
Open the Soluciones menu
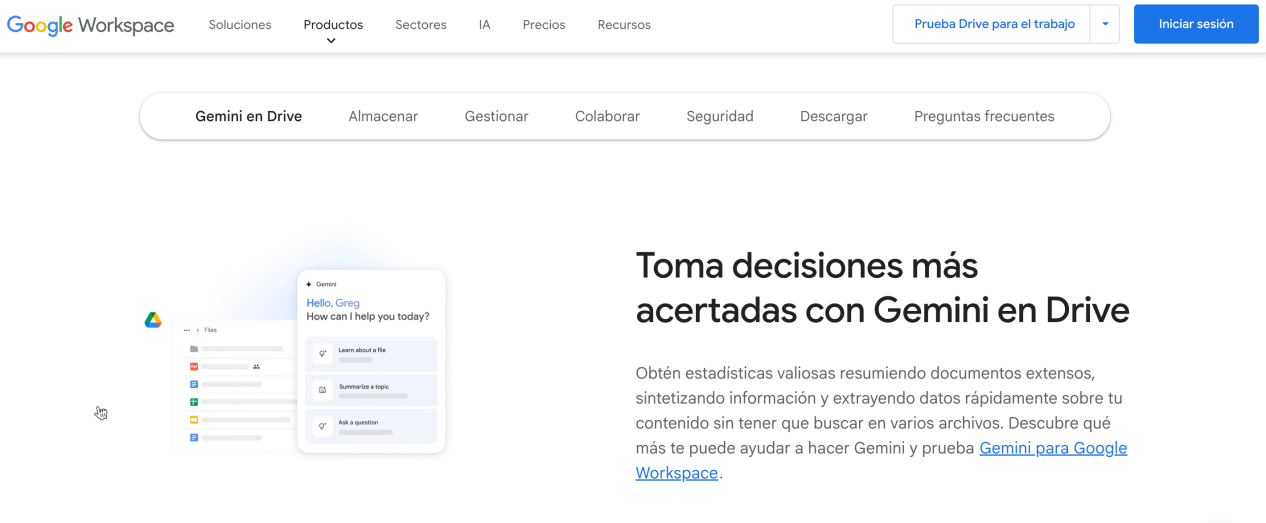[x=240, y=24]
